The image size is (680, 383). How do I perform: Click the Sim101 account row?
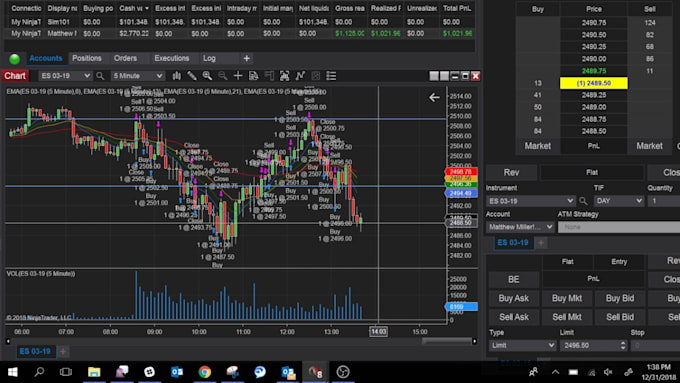240,22
